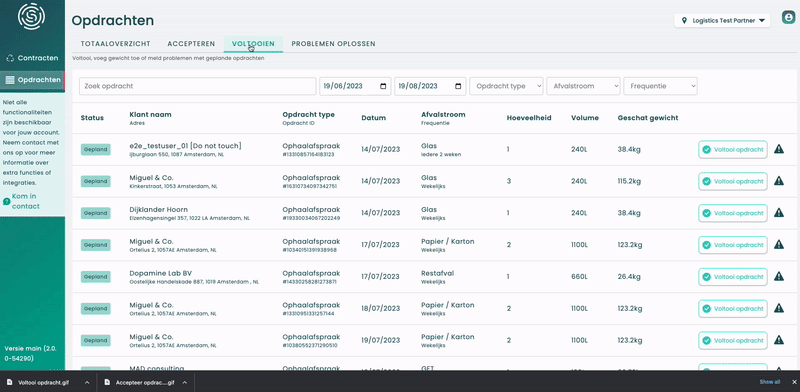Click the Afvalstroom column header
800x392 pixels.
click(x=443, y=115)
